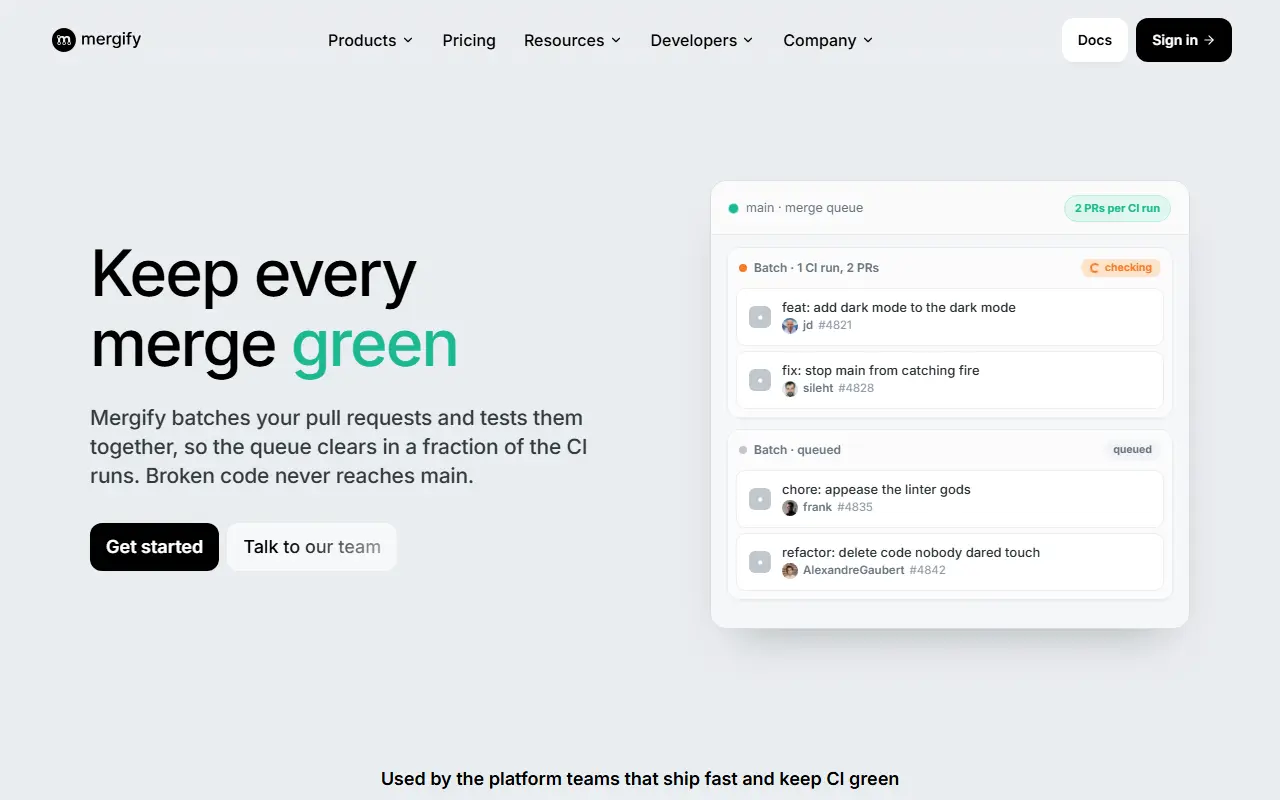Viewport: 1280px width, 800px height.
Task: Click status icon for 'stop main from catching fire'
Action: click(760, 380)
